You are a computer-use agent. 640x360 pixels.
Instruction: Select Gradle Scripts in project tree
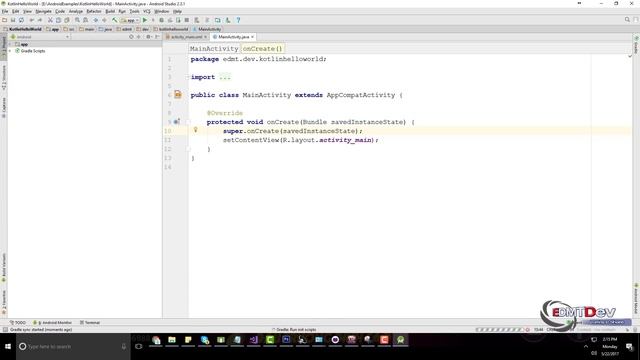click(33, 51)
